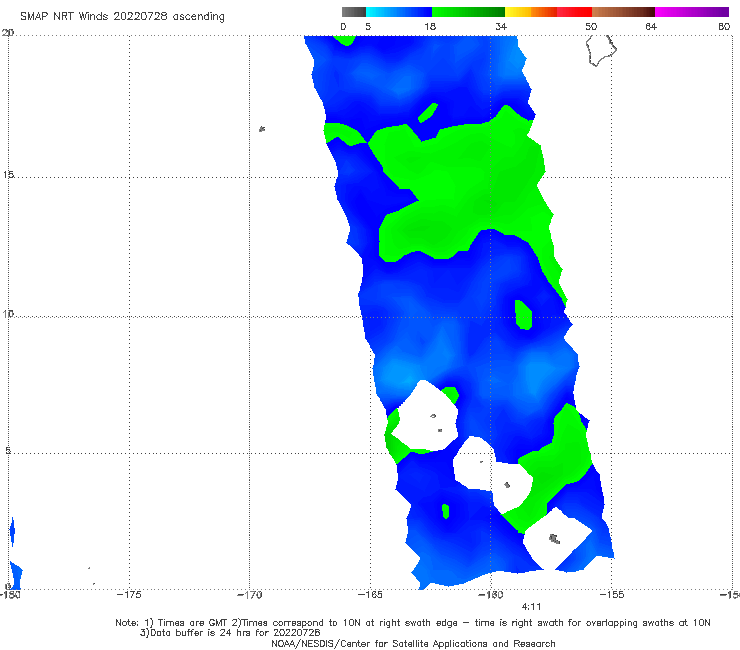Click the longitude label -175
This screenshot has width=740, height=650.
129,595
